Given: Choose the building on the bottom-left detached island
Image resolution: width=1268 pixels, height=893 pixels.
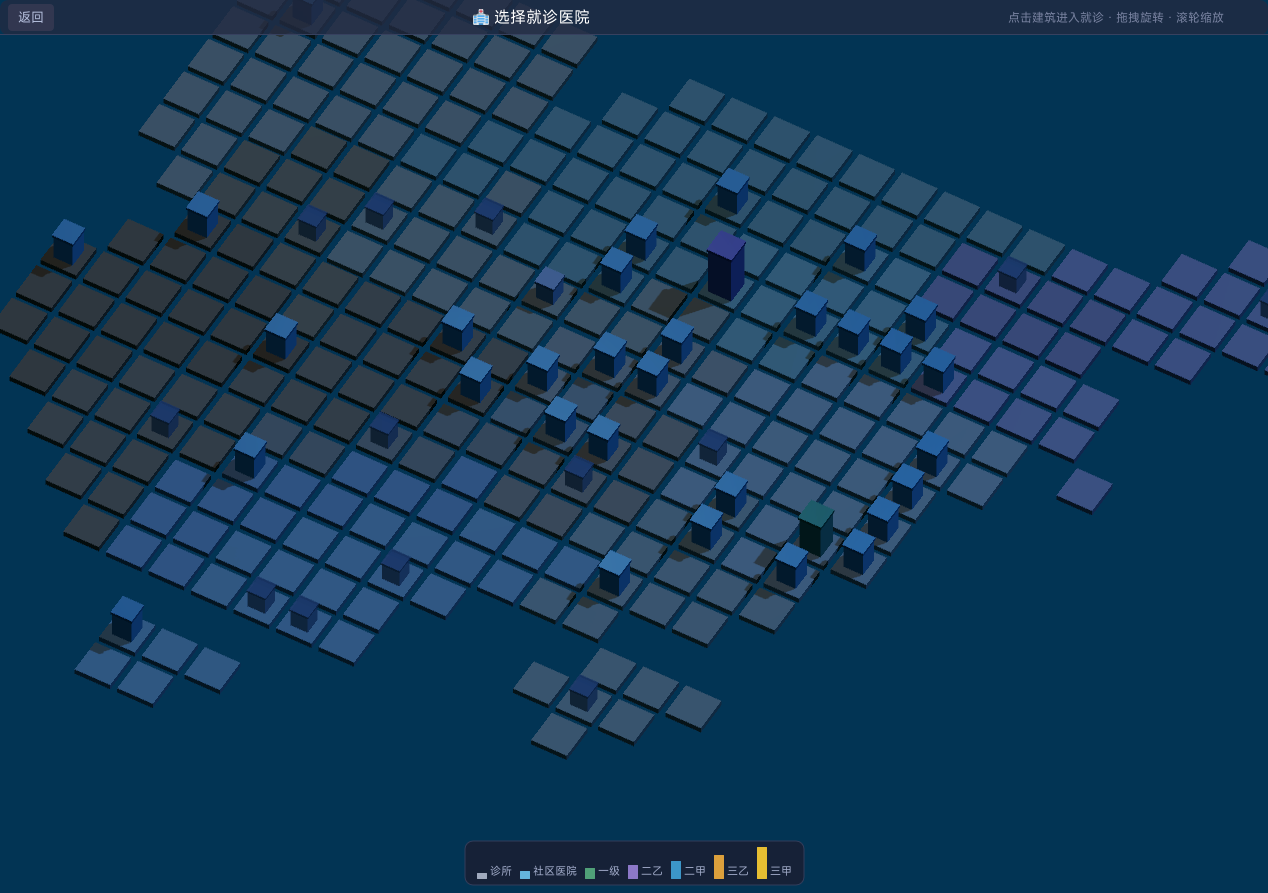Looking at the screenshot, I should (x=127, y=619).
